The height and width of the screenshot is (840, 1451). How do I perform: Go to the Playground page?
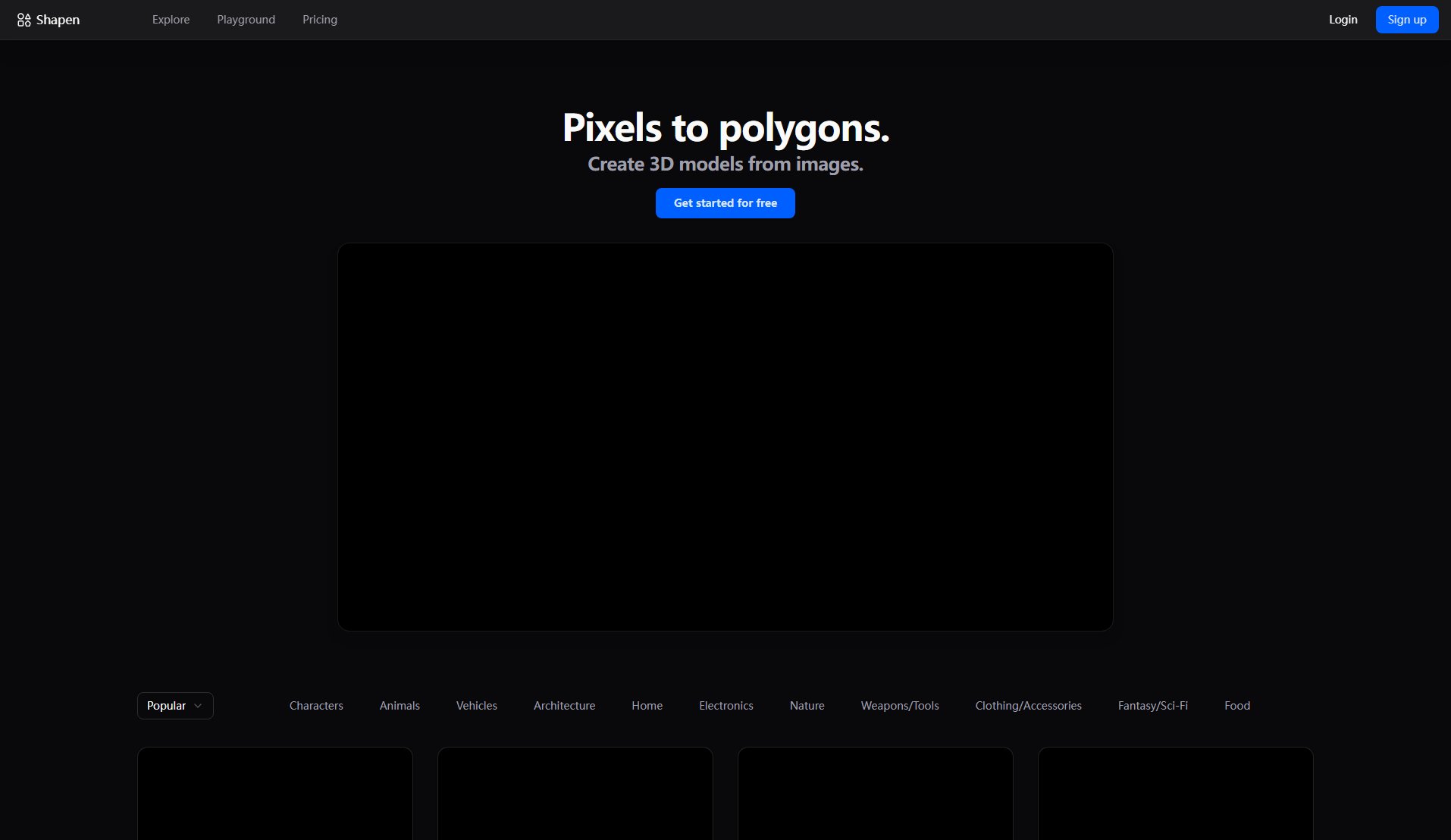(246, 20)
